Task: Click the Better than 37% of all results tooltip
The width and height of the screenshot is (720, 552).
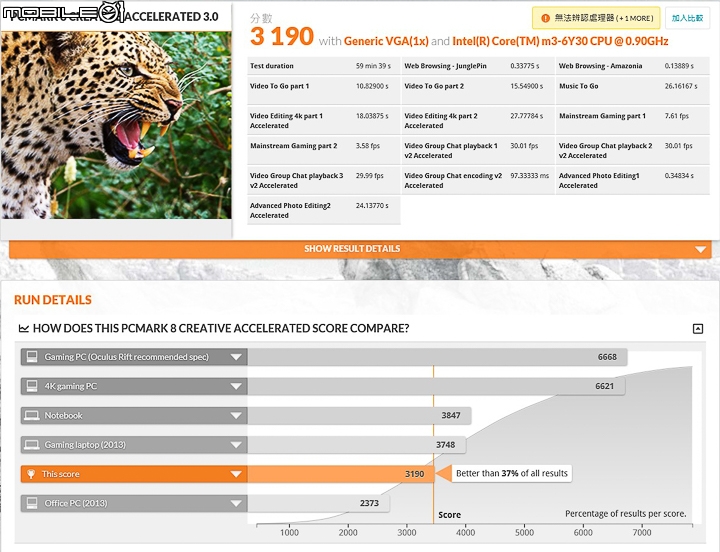Action: click(x=512, y=473)
